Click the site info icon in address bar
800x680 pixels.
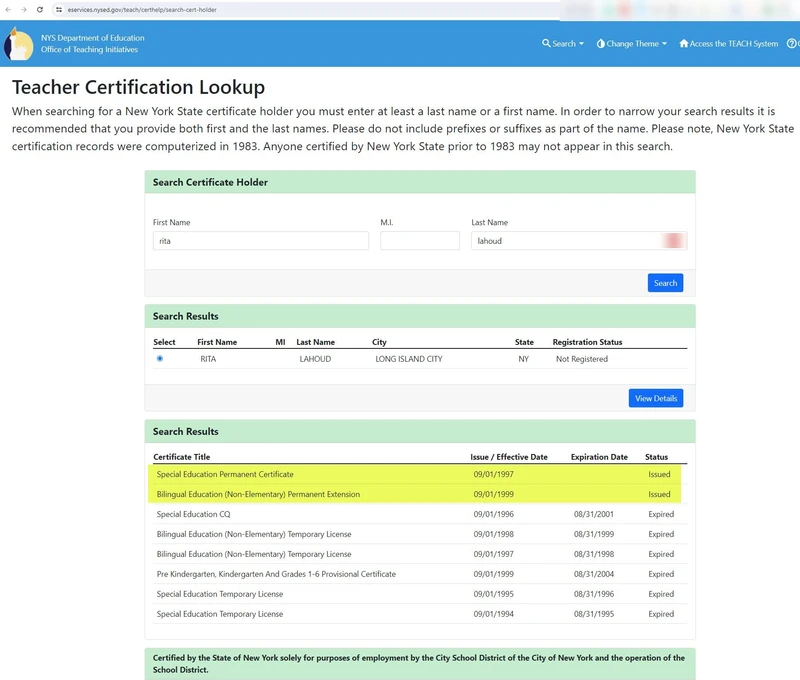click(59, 9)
